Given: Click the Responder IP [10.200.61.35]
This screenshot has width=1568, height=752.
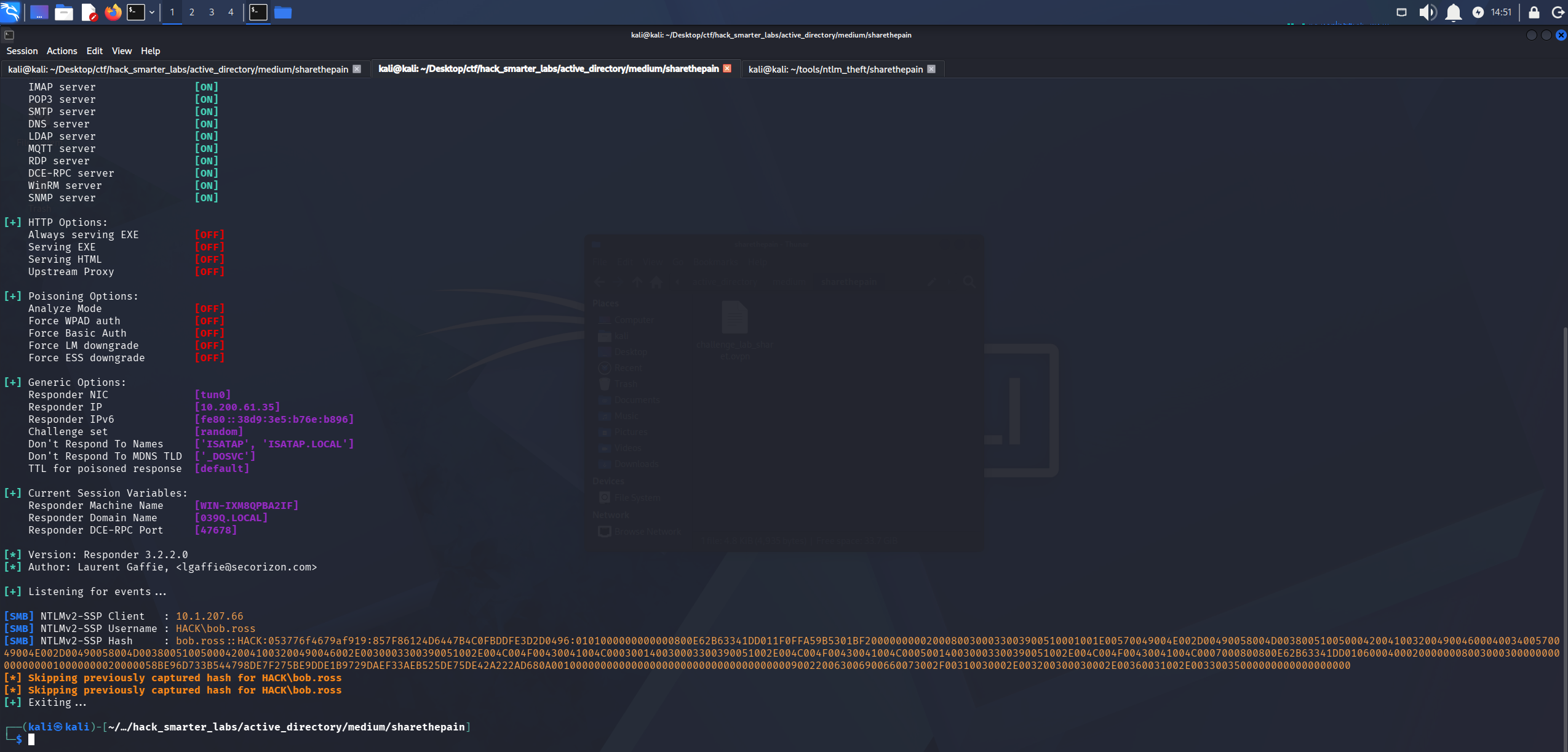Looking at the screenshot, I should [237, 407].
